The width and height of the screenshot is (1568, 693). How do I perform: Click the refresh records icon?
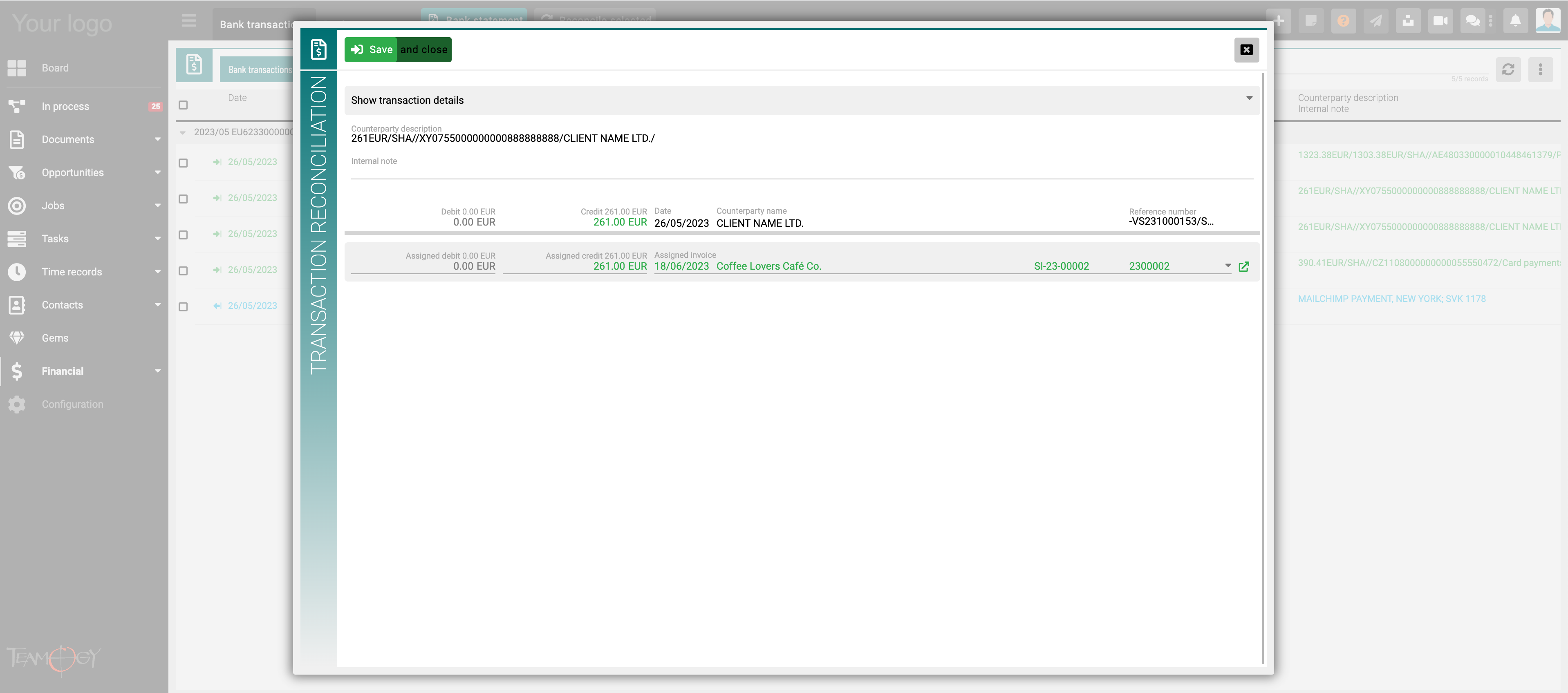tap(1508, 69)
